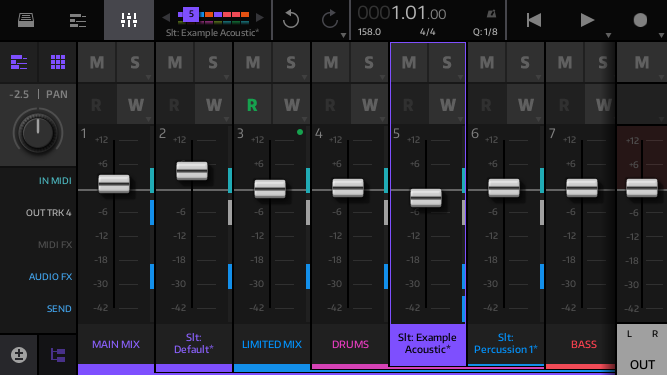Click track 5 volume fader handle
Image resolution: width=667 pixels, height=375 pixels.
coord(426,198)
